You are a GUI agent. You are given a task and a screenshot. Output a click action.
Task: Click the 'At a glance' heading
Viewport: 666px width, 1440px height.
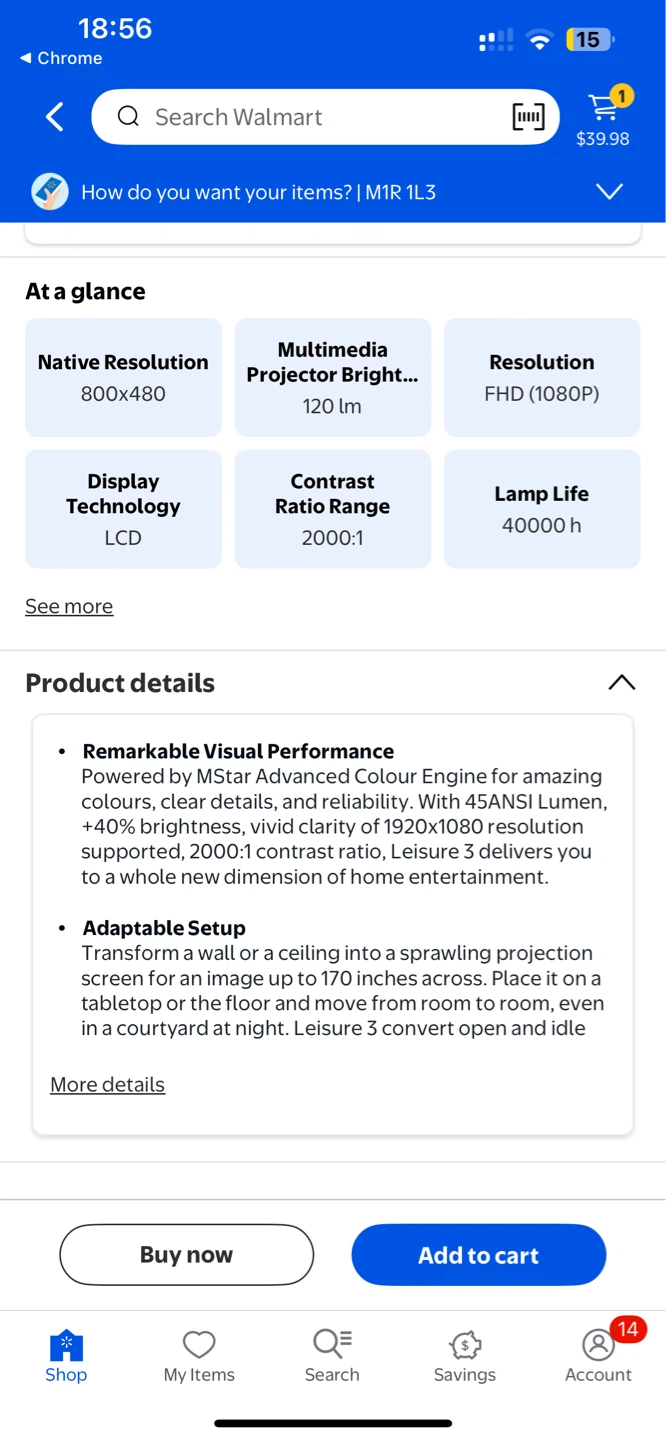pyautogui.click(x=85, y=291)
